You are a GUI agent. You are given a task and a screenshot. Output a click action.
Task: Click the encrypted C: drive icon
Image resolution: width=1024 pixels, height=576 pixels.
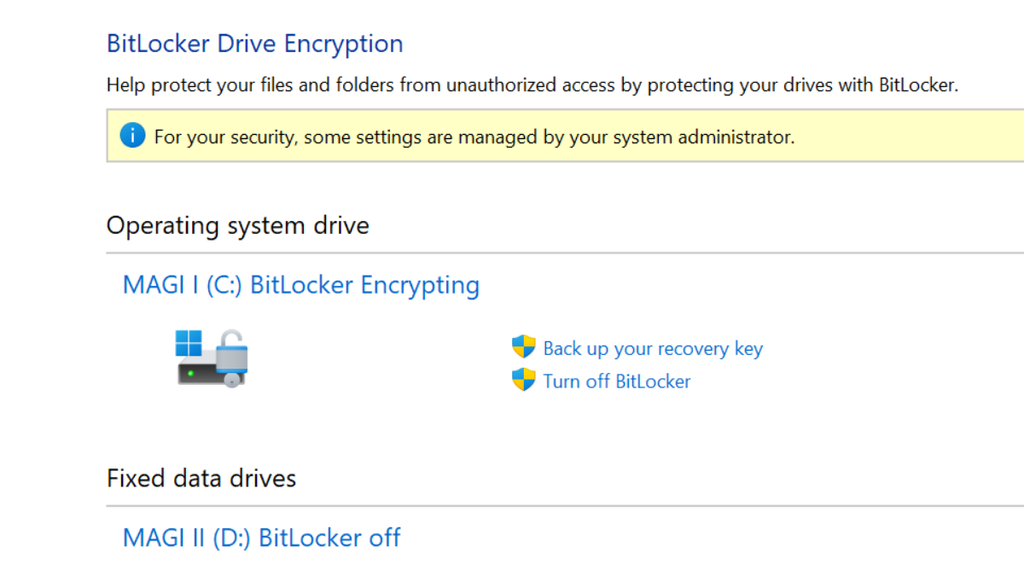coord(213,358)
